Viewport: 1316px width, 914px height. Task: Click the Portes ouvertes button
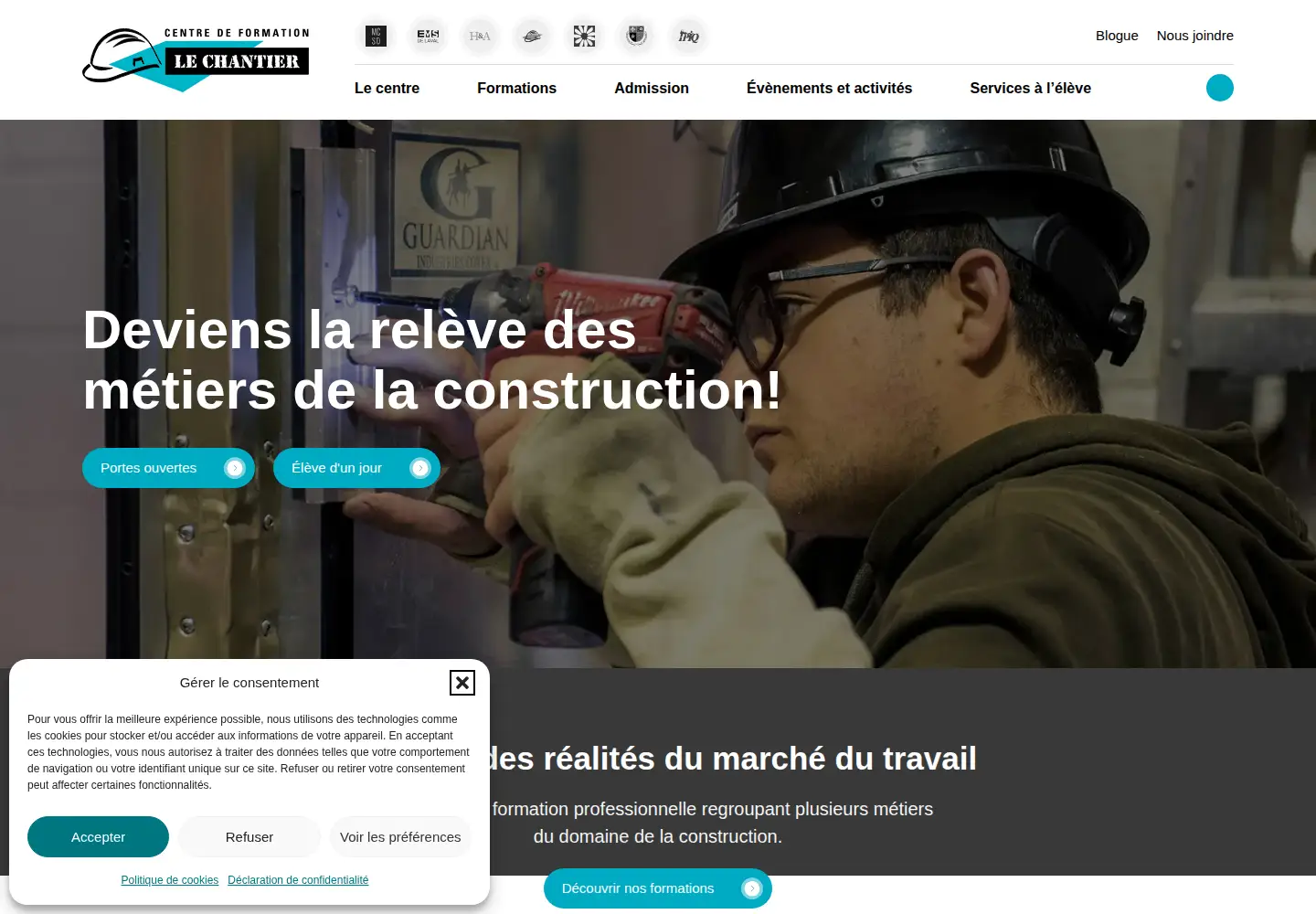[168, 468]
